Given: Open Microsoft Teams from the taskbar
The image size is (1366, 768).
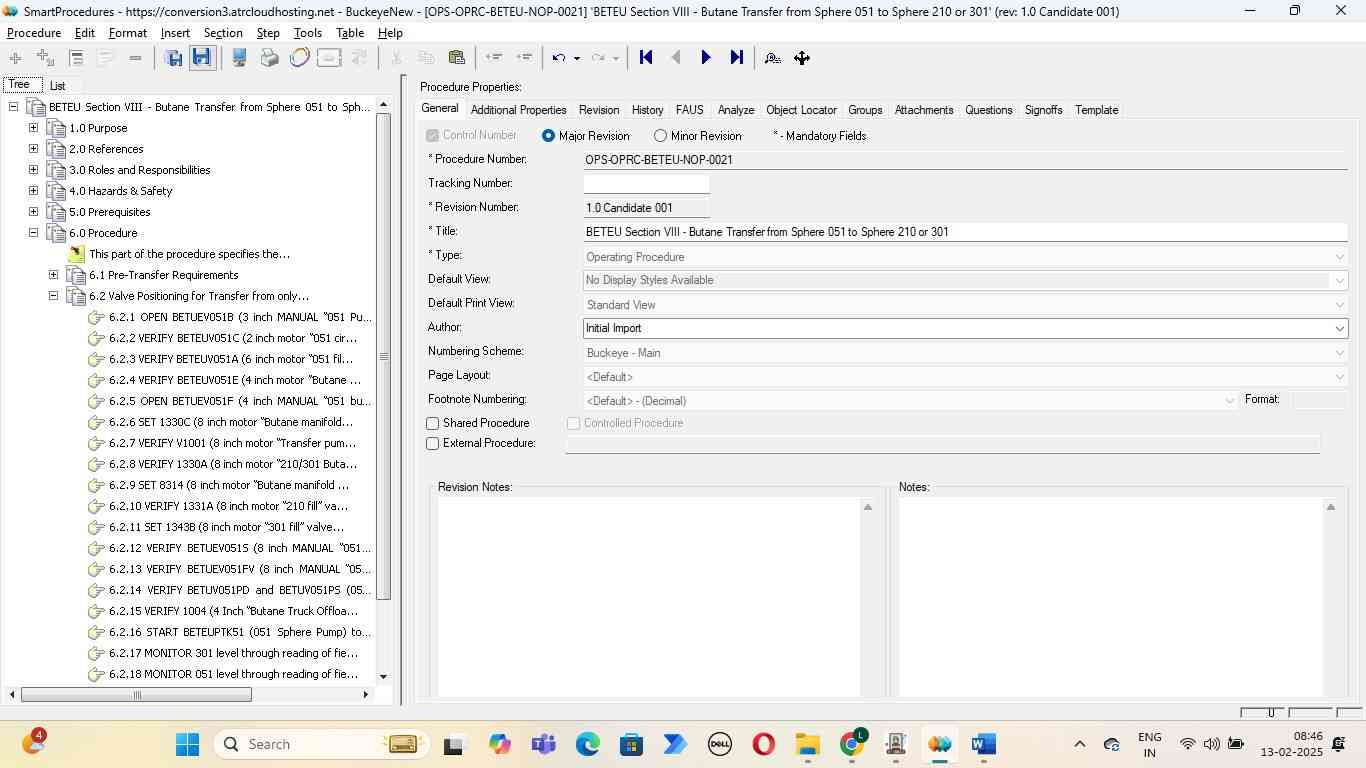Looking at the screenshot, I should (x=543, y=744).
